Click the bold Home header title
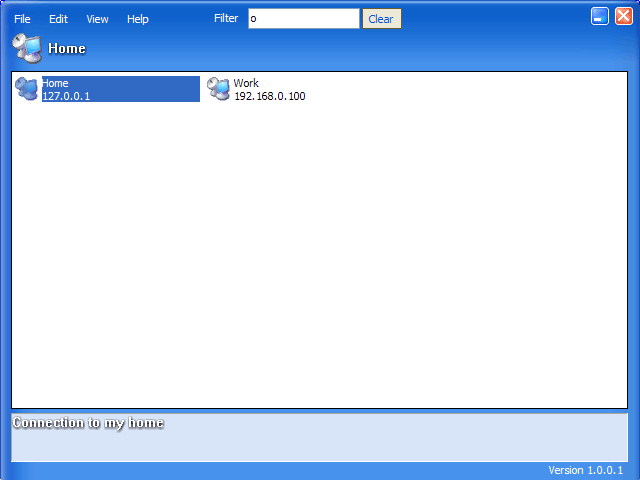This screenshot has height=480, width=640. [x=67, y=49]
